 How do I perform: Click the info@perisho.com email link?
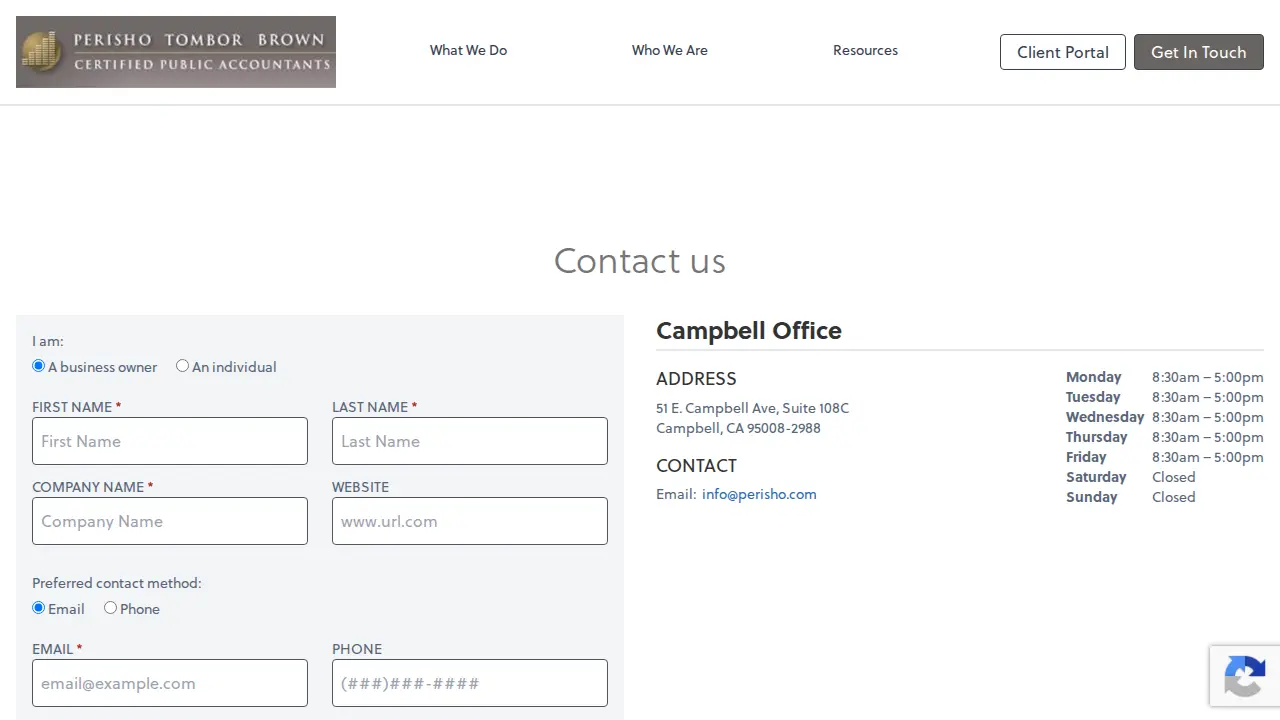coord(759,494)
